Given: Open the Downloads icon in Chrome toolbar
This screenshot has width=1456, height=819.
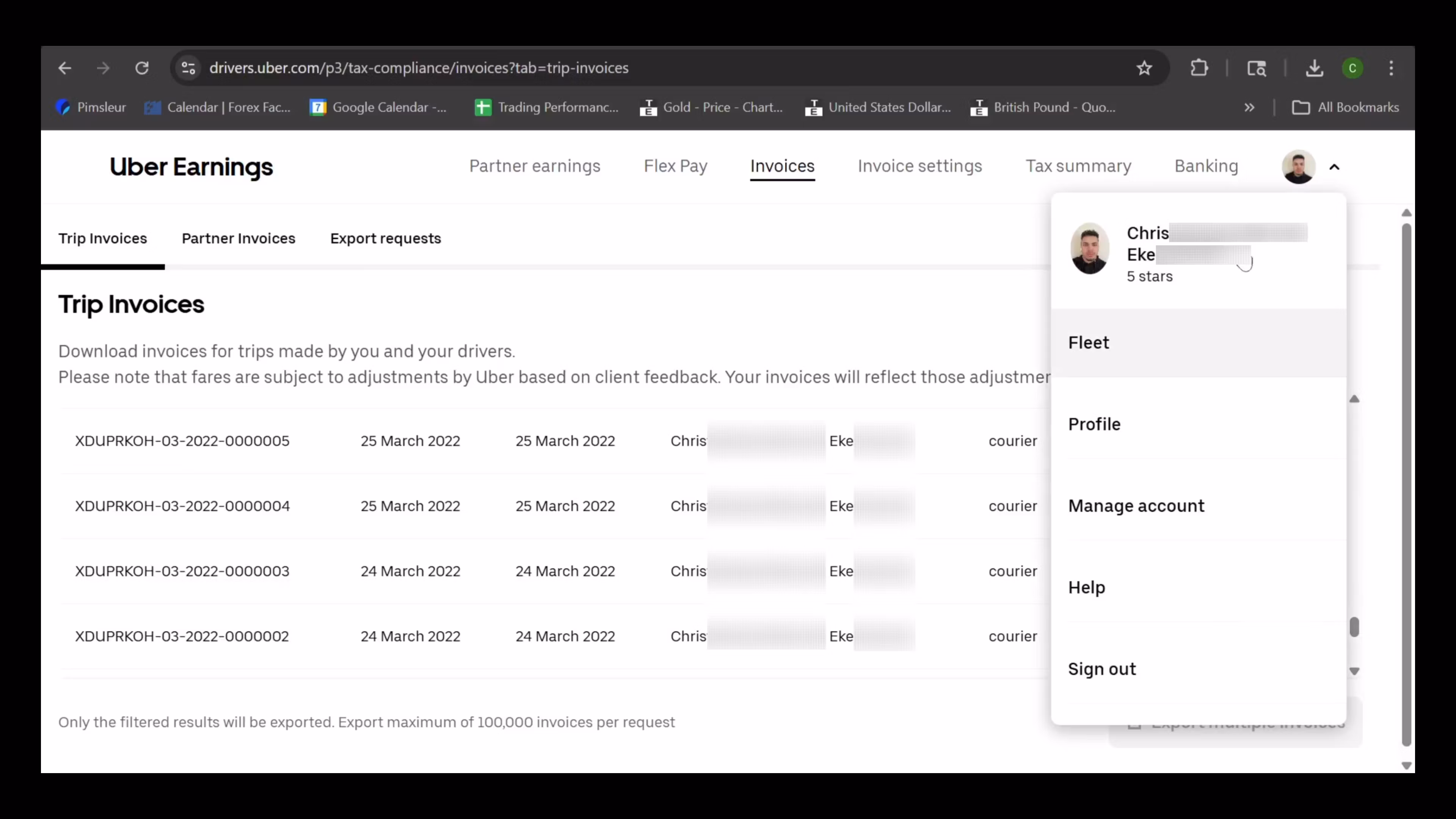Looking at the screenshot, I should (1314, 68).
